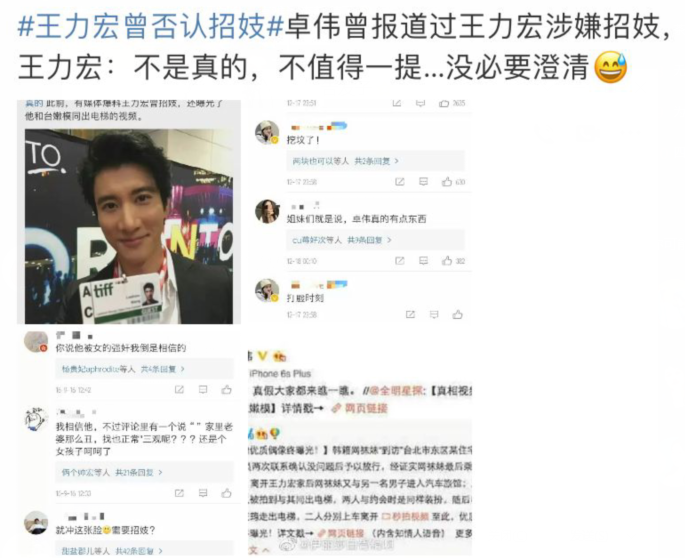The width and height of the screenshot is (685, 558).
Task: Click repost icon under the 挖坟了 comment
Action: click(400, 181)
